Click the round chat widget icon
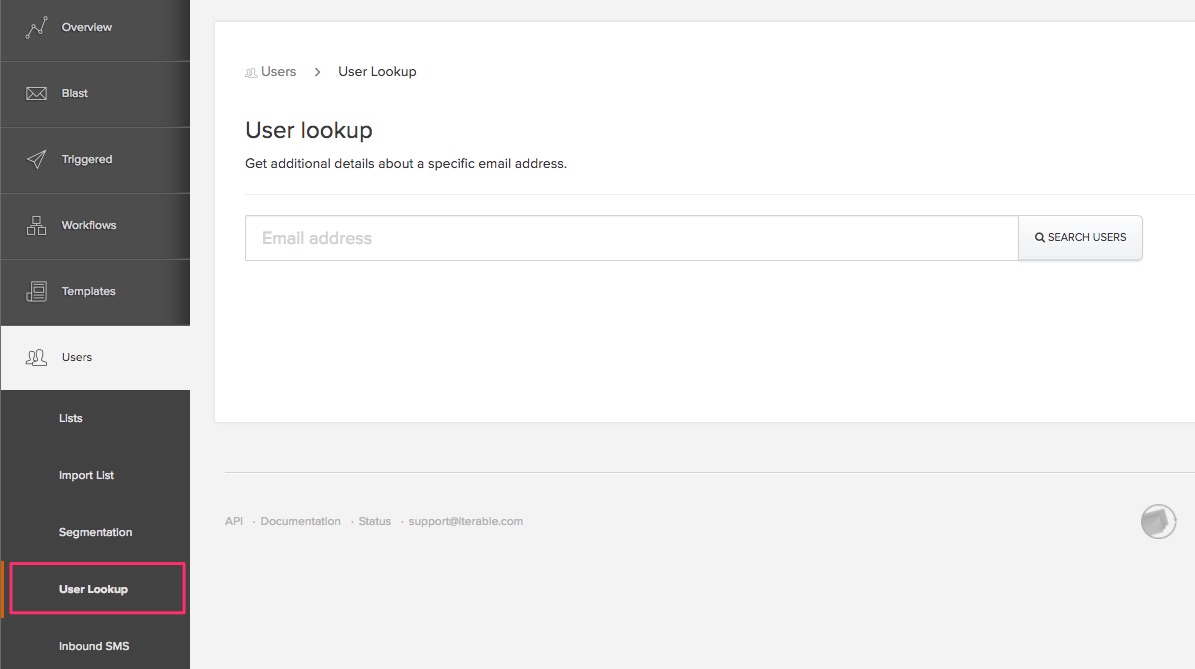Screen dimensions: 1195x669 (1158, 522)
